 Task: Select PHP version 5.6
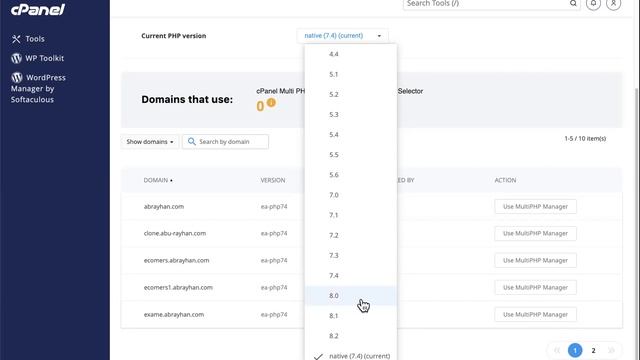click(x=351, y=175)
